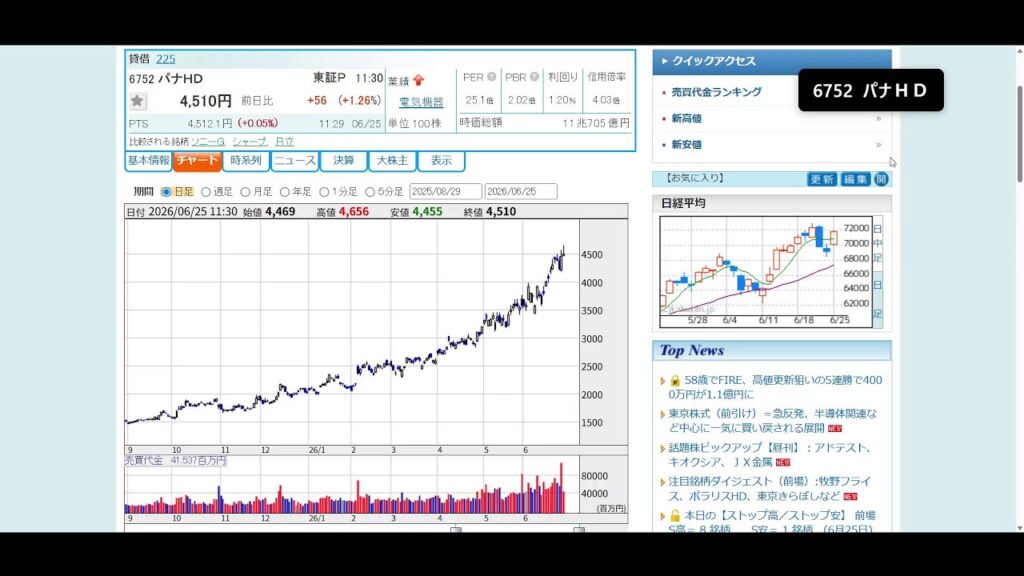Select the 日足 period radio button
Image resolution: width=1024 pixels, height=576 pixels.
click(x=167, y=192)
